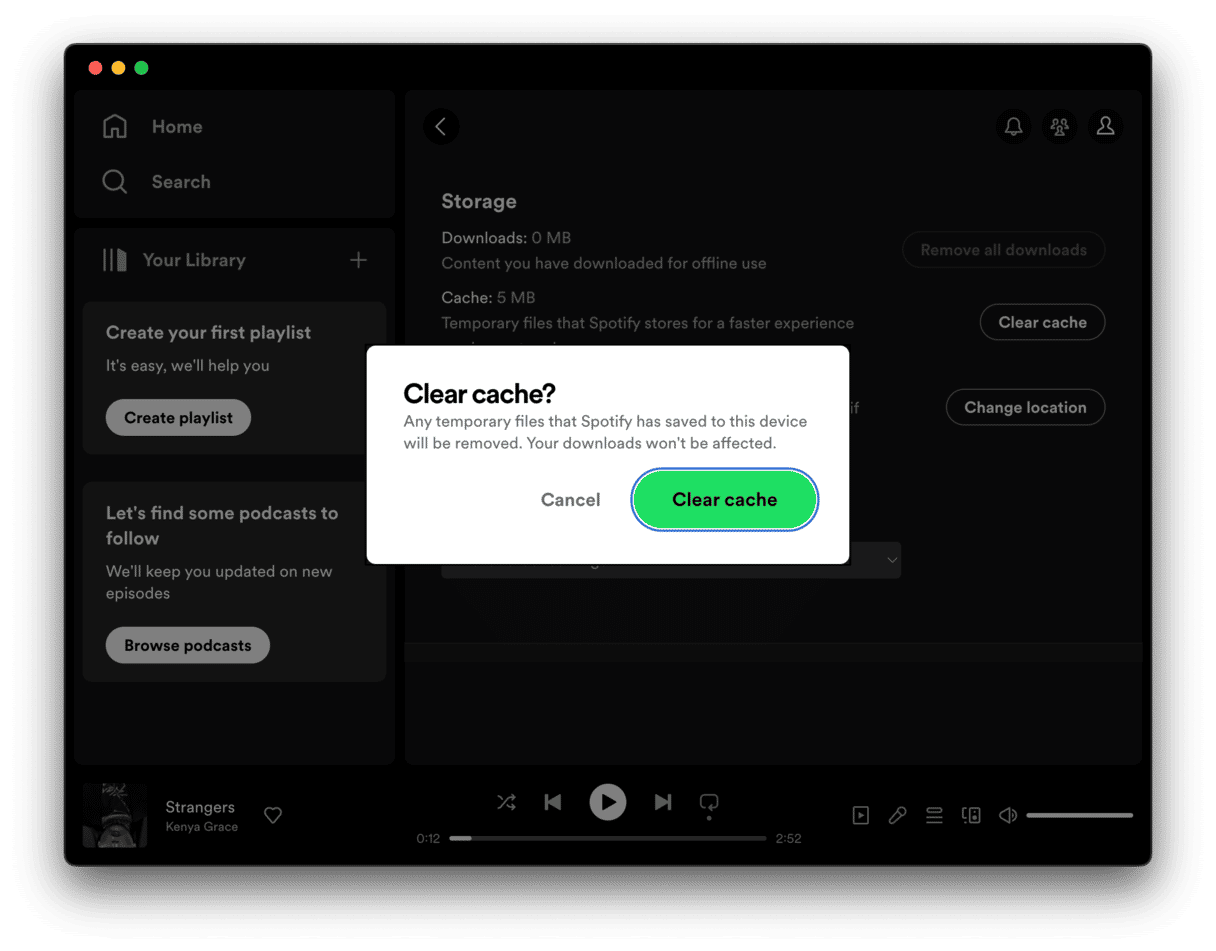Open the play queue icon
This screenshot has height=951, width=1216.
pyautogui.click(x=934, y=815)
